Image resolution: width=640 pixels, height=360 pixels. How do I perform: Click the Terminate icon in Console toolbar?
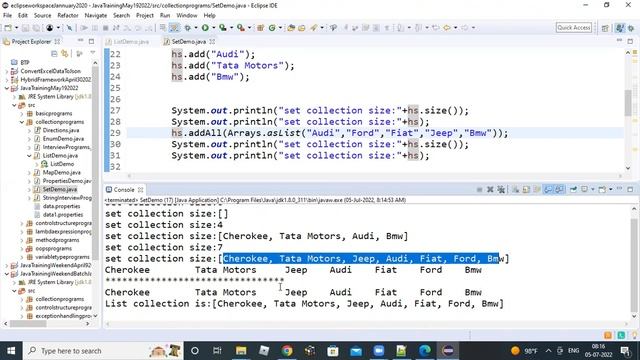click(480, 189)
